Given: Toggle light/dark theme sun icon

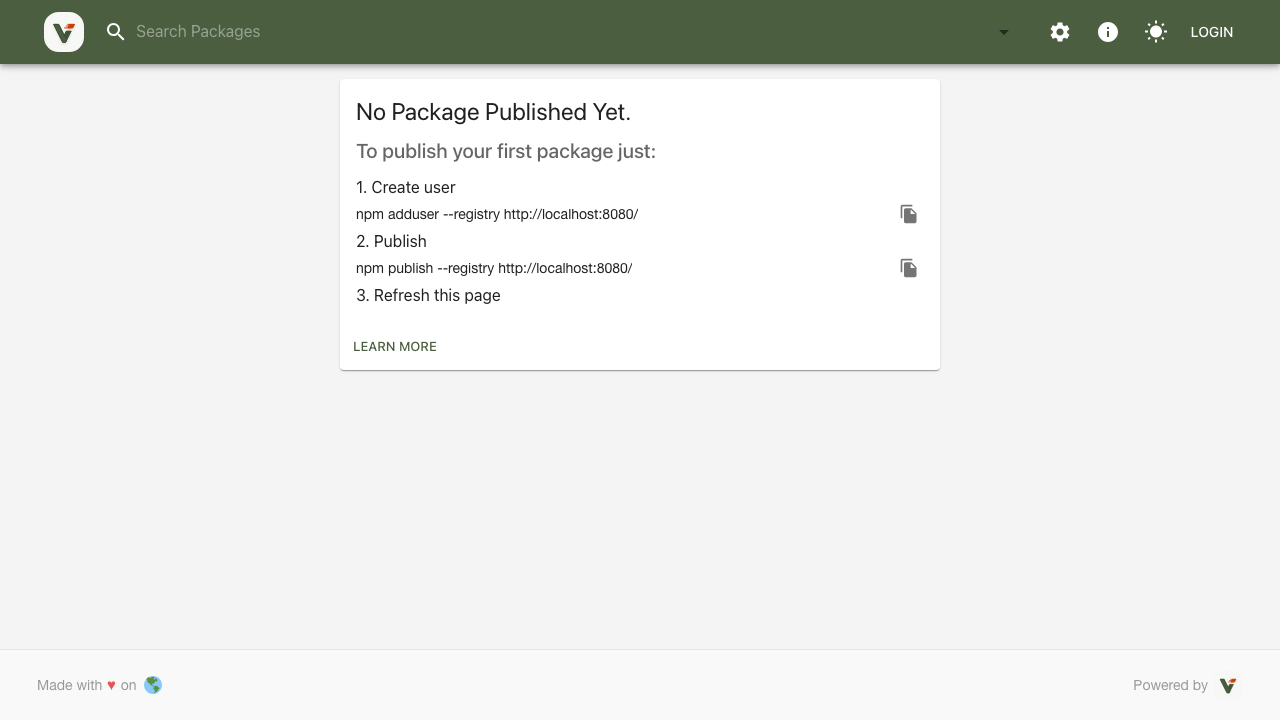Looking at the screenshot, I should coord(1156,32).
